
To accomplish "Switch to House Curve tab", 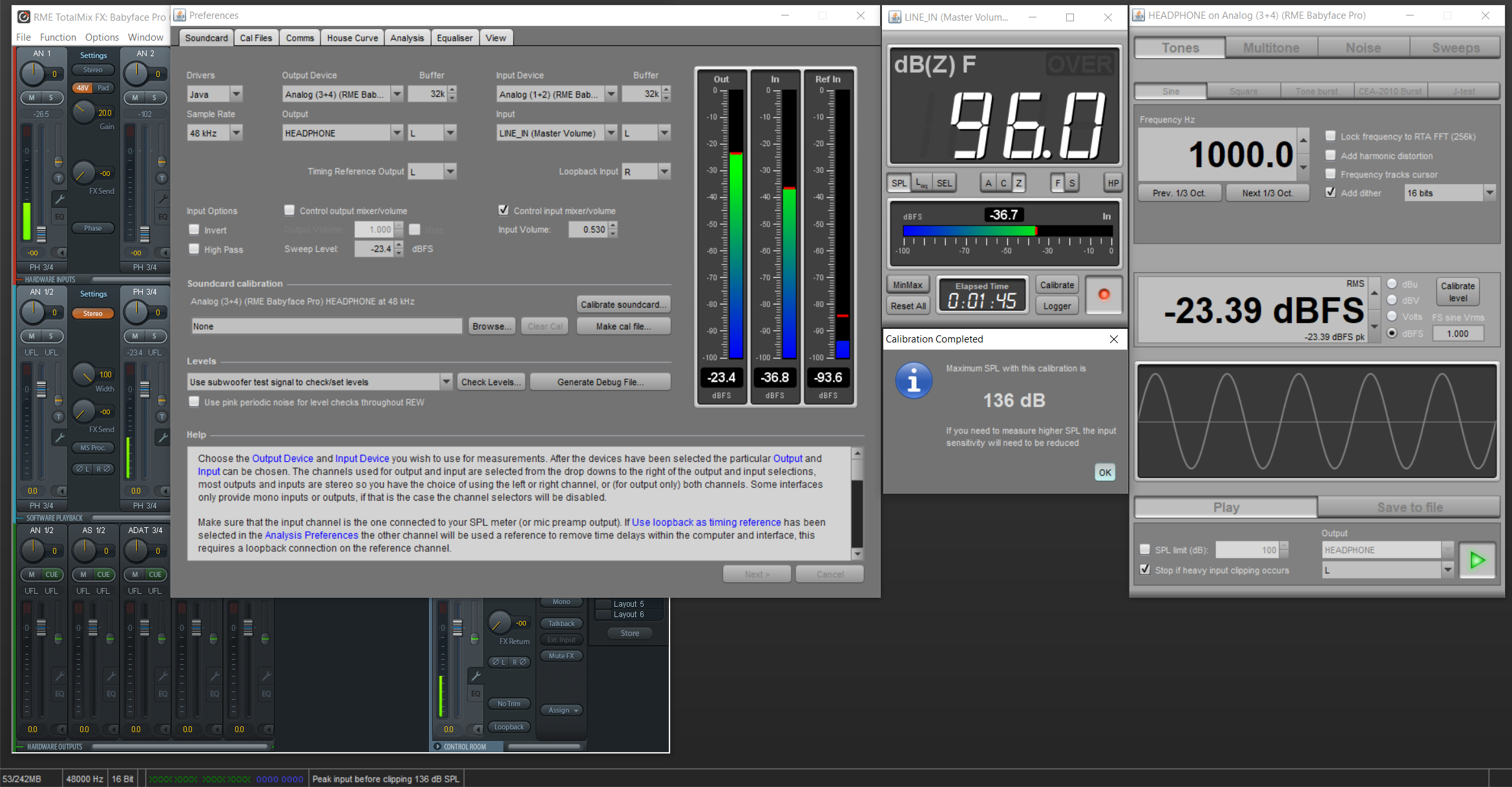I will pos(352,38).
